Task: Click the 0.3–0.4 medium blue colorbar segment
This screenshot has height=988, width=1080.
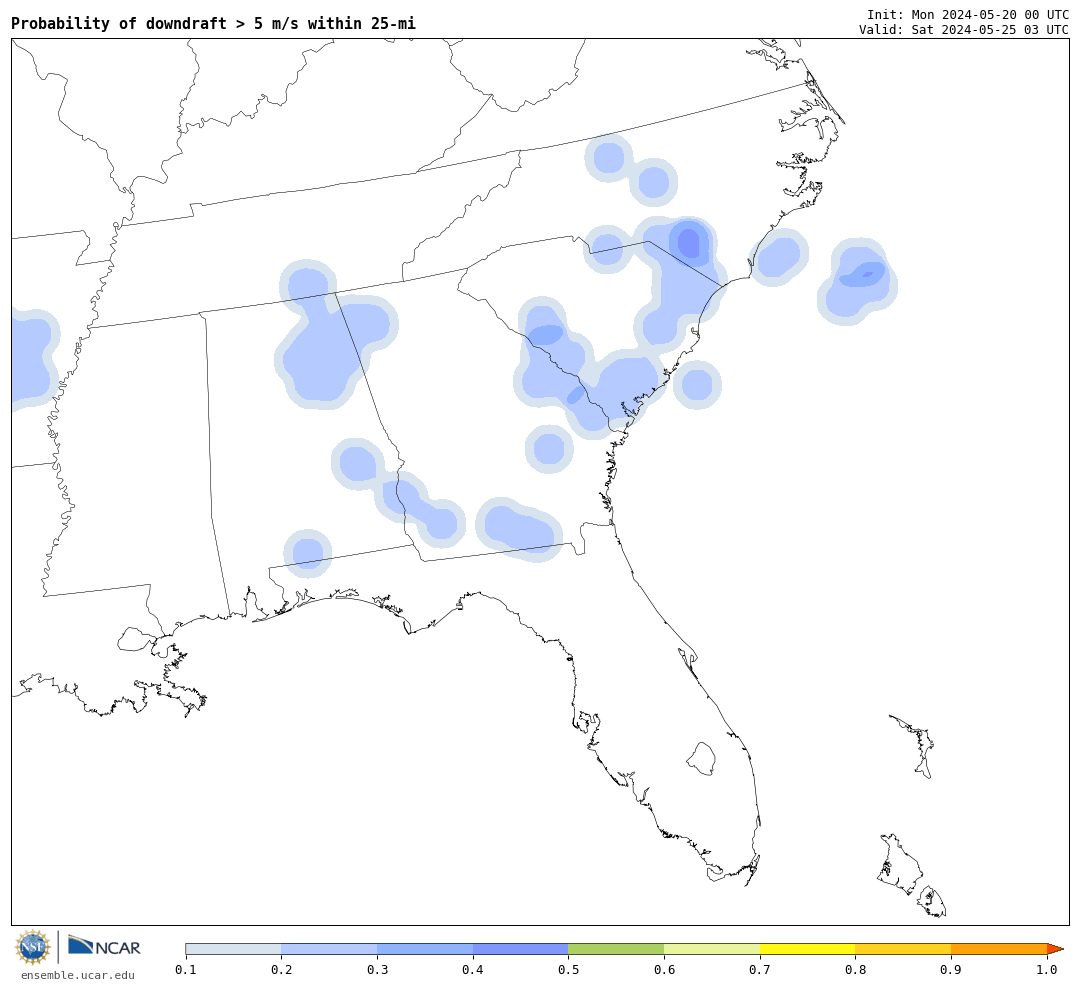Action: tap(425, 949)
